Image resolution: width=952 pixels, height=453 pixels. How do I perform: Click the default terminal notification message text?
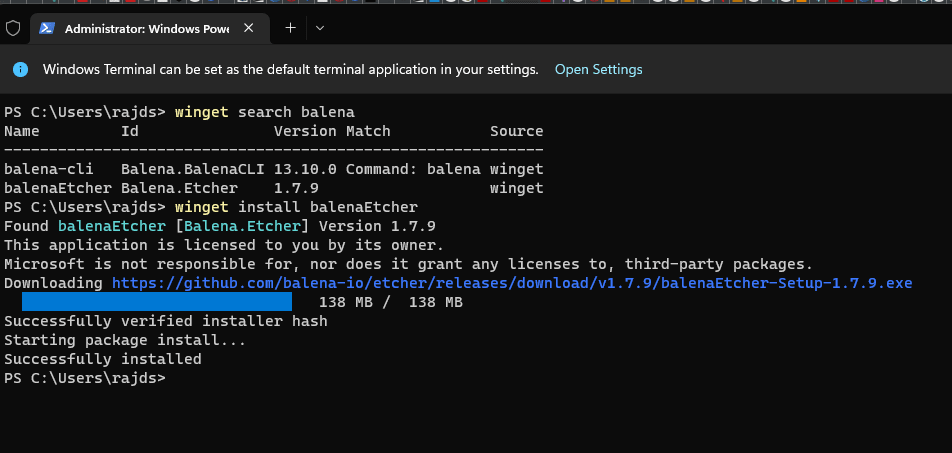(x=290, y=70)
